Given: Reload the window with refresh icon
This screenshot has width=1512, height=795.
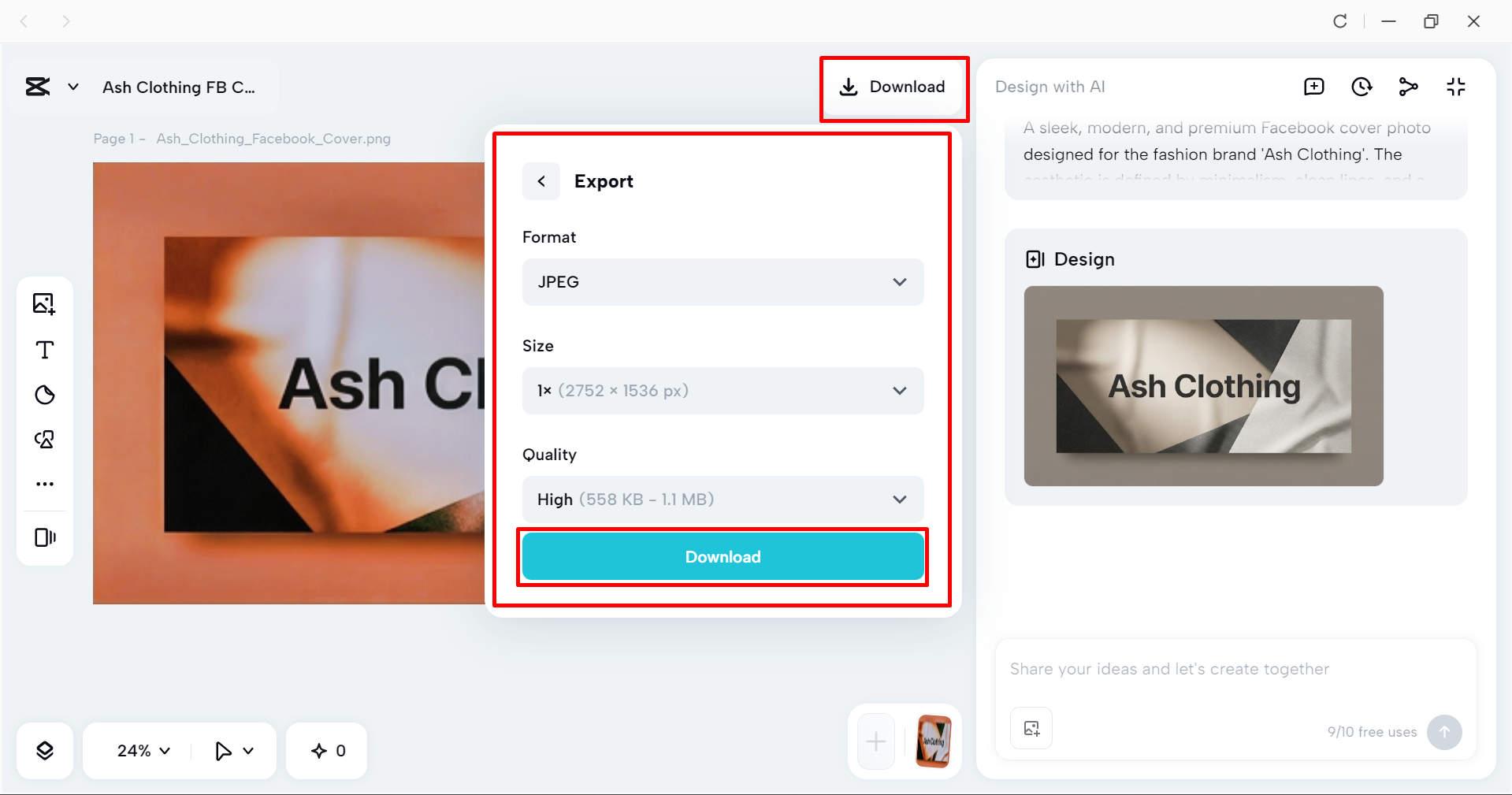Looking at the screenshot, I should coord(1340,21).
